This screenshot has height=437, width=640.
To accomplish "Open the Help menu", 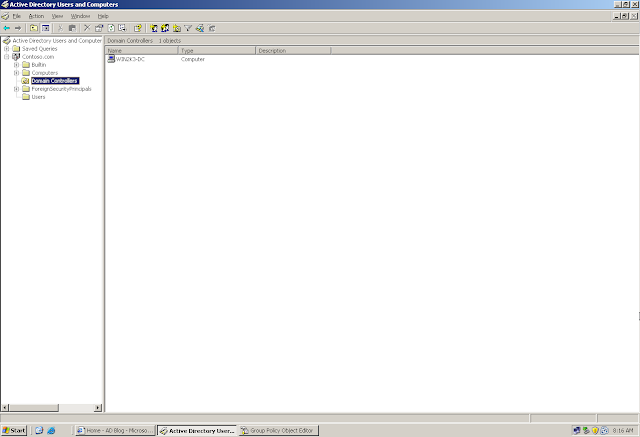I will (x=103, y=16).
